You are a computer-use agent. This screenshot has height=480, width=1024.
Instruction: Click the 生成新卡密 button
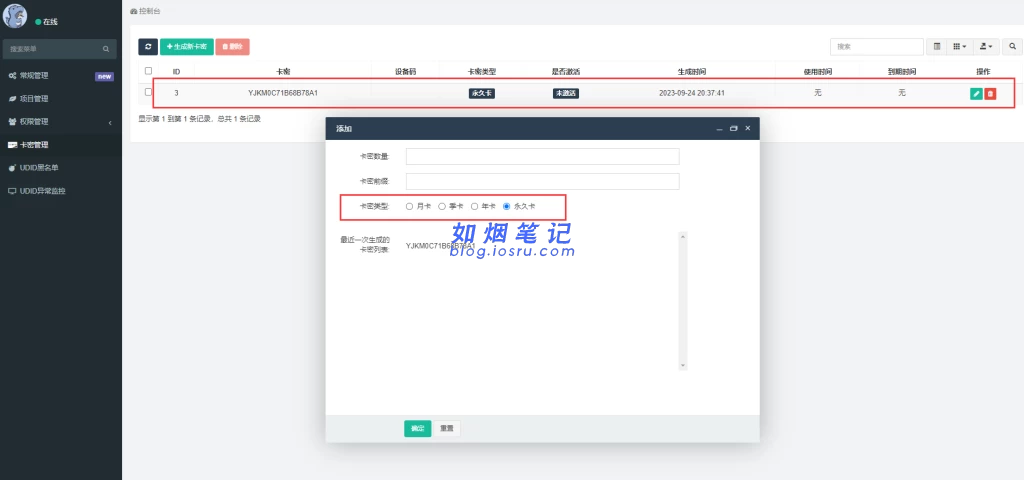tap(187, 47)
